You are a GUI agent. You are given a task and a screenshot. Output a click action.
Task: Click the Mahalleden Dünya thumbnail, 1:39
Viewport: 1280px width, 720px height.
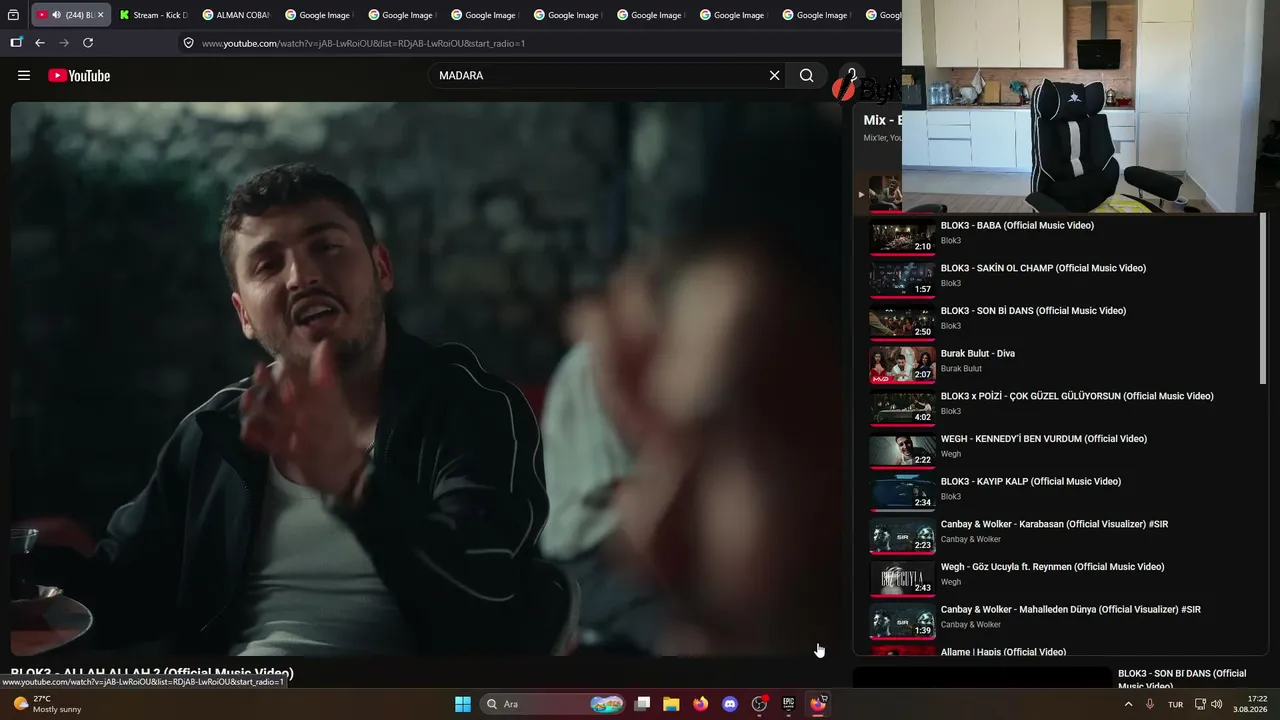[902, 621]
